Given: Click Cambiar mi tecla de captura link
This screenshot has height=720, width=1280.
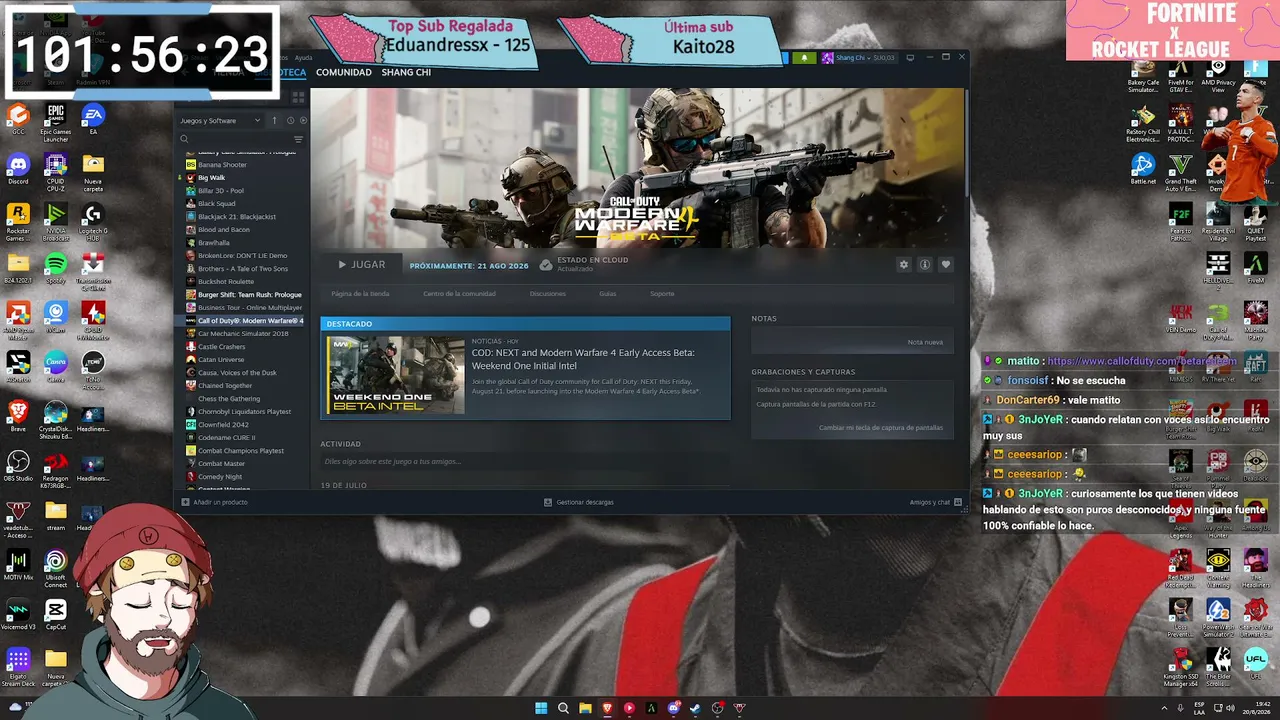Looking at the screenshot, I should (881, 428).
